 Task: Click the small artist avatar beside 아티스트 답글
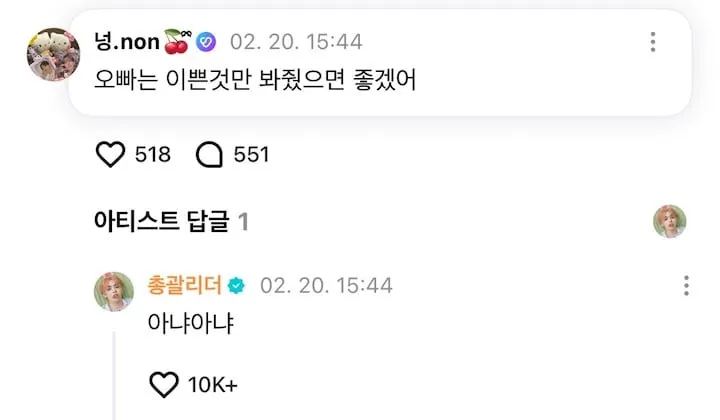668,221
